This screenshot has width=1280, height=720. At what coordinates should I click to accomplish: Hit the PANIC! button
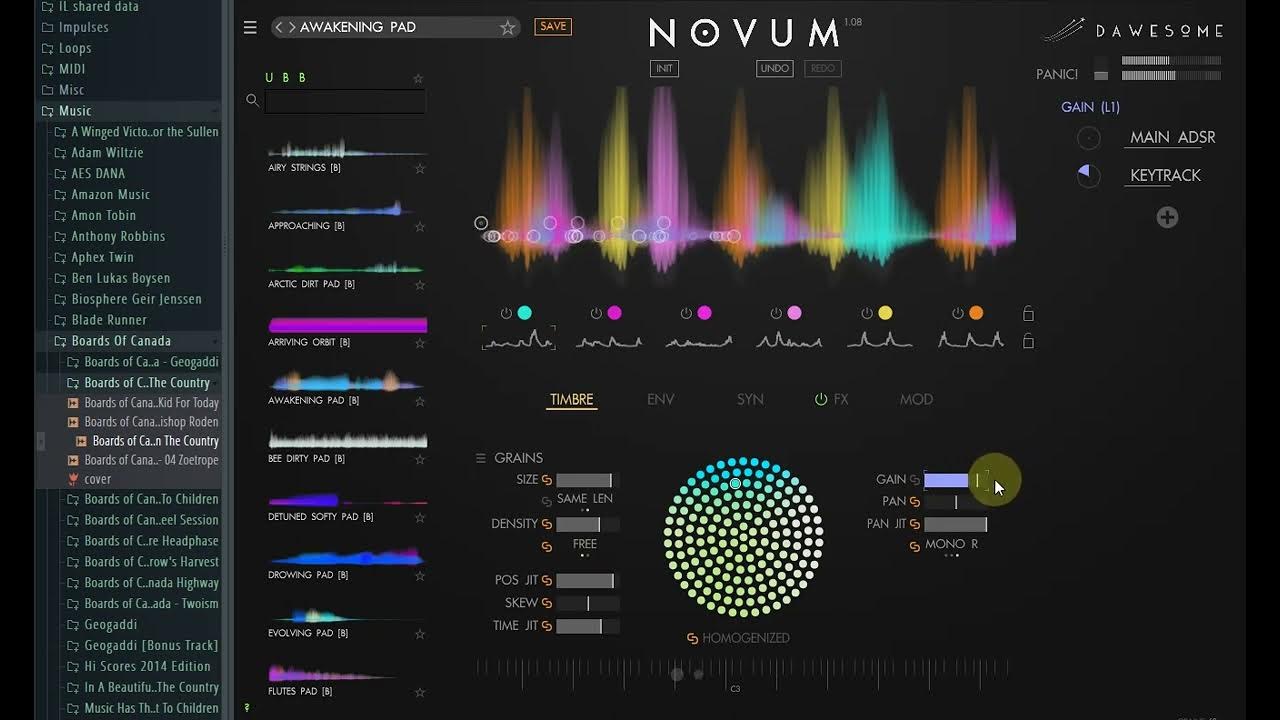[1101, 75]
